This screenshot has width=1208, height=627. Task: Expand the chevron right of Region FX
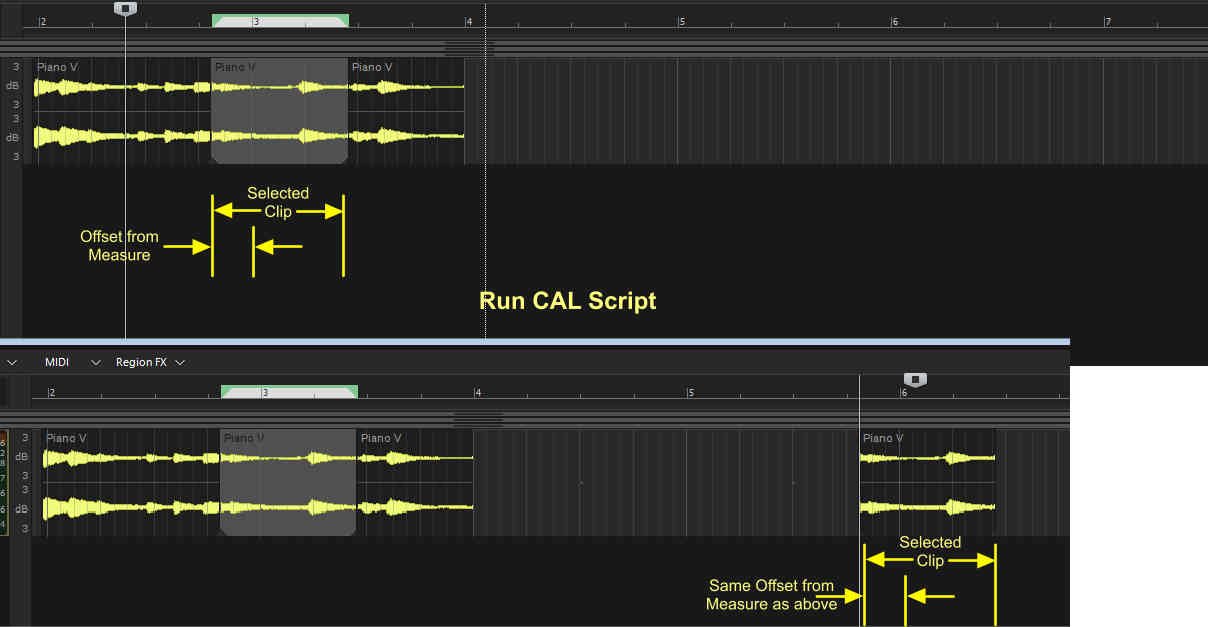point(180,362)
